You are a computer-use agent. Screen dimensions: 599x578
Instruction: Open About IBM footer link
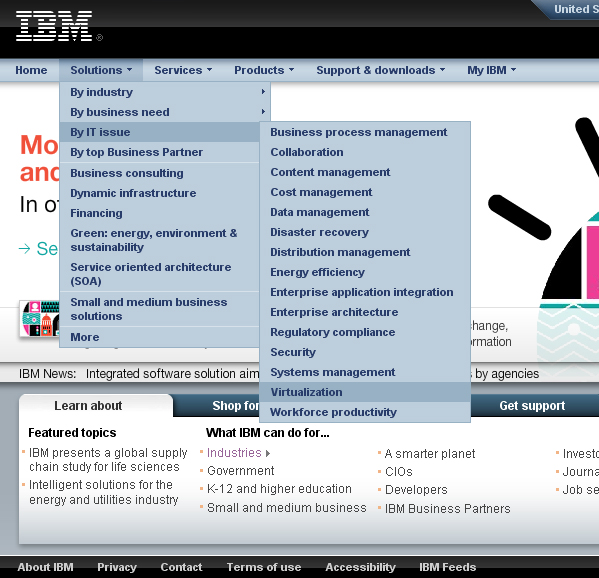click(45, 567)
